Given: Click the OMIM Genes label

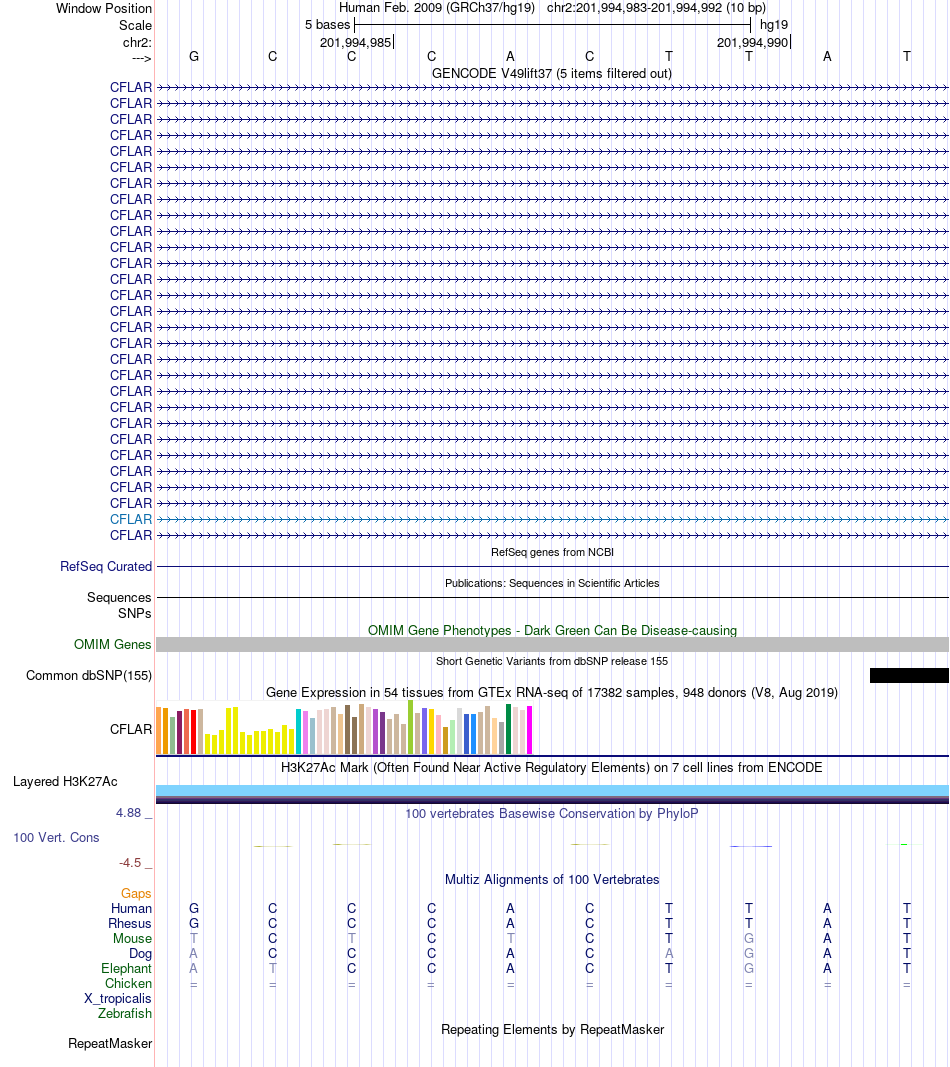Looking at the screenshot, I should point(112,644).
